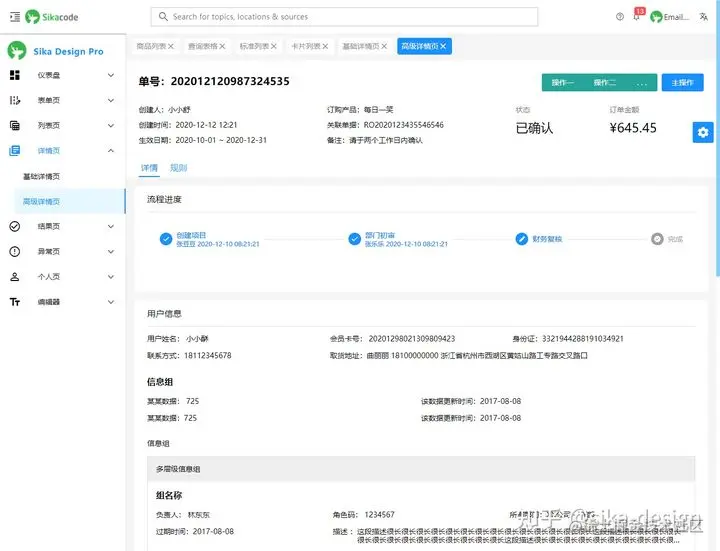This screenshot has width=720, height=551.
Task: Click the 表单页 form icon
Action: (15, 100)
